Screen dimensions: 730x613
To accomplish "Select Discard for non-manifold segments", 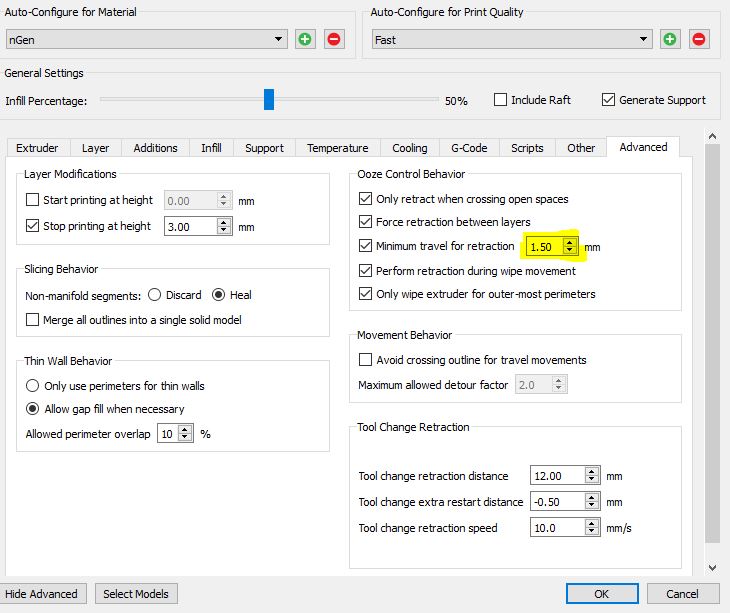I will click(155, 295).
